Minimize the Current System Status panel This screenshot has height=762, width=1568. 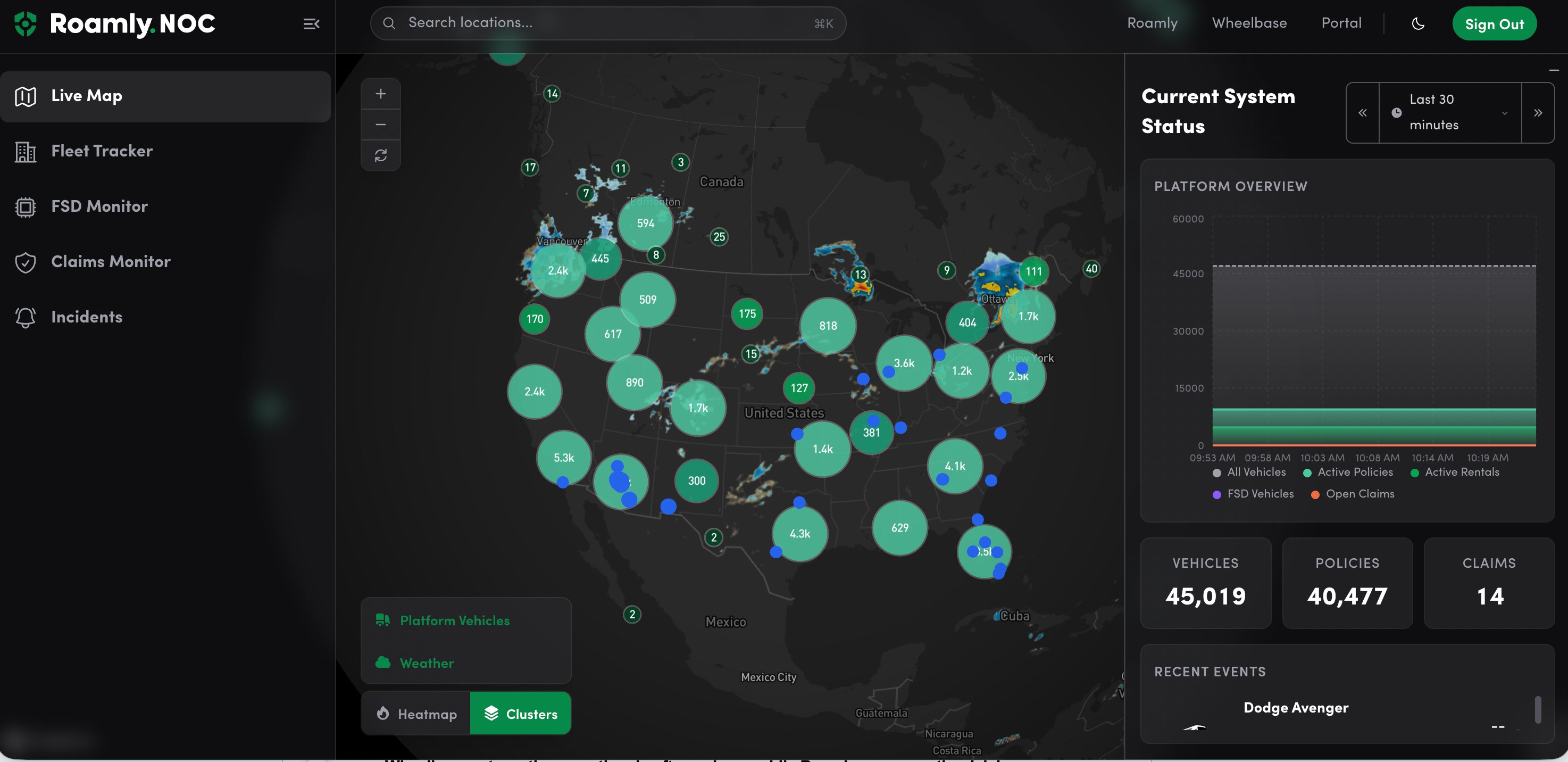click(x=1554, y=71)
